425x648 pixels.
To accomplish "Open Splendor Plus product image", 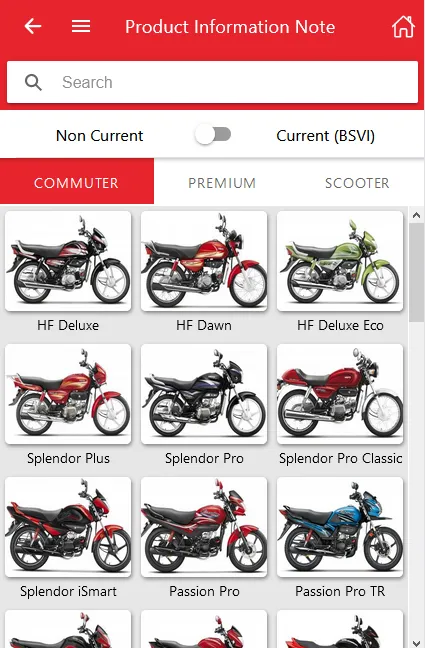I will [x=68, y=394].
